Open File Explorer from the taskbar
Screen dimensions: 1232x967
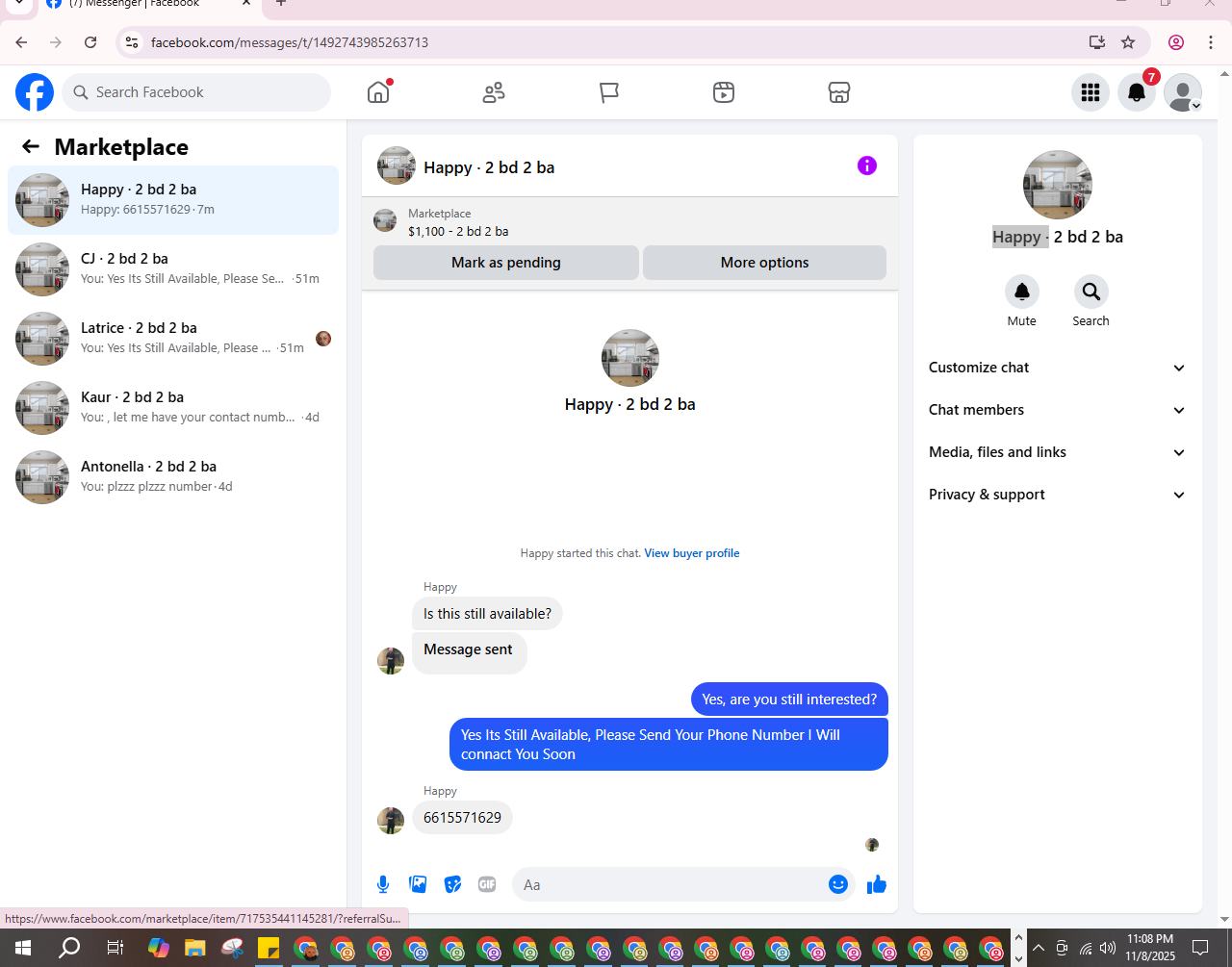click(x=195, y=948)
